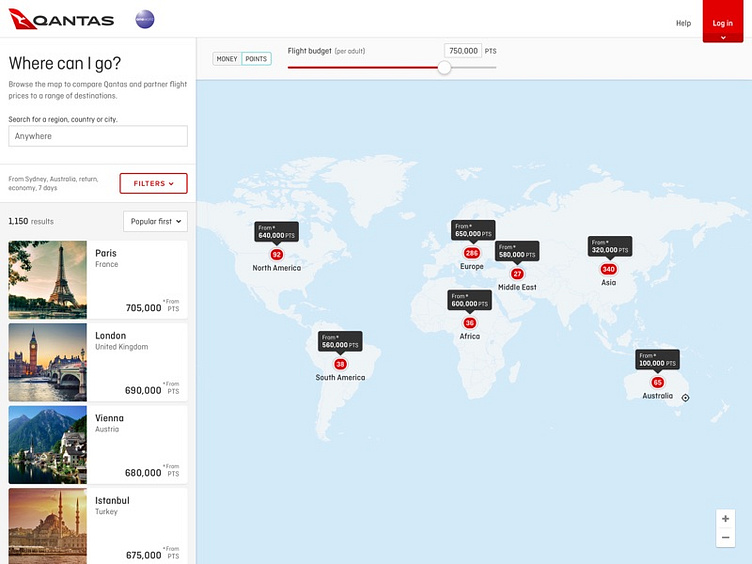
Task: Zoom in on the map
Action: click(x=726, y=518)
